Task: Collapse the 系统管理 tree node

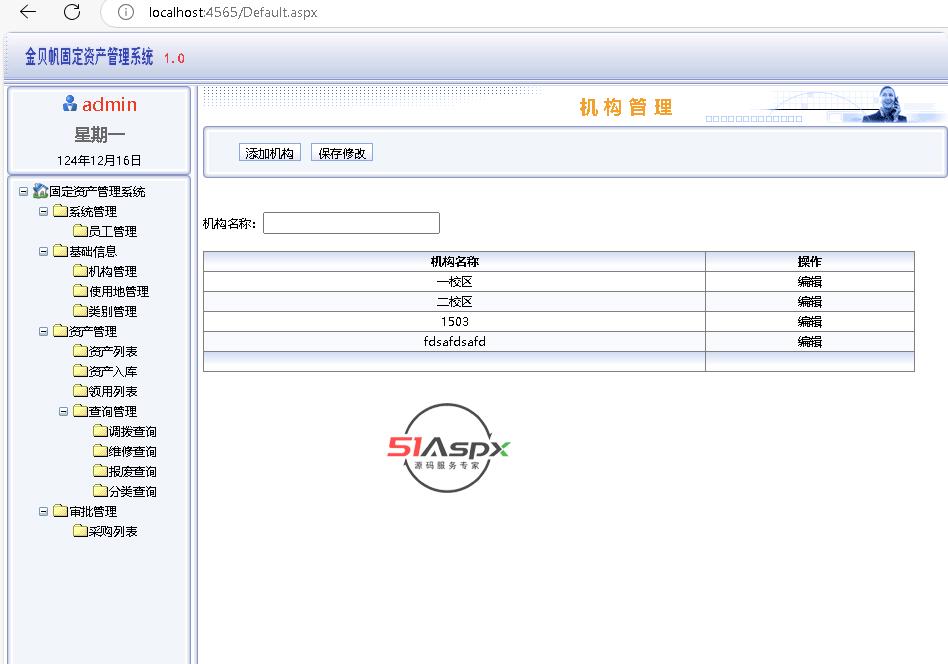Action: point(44,211)
